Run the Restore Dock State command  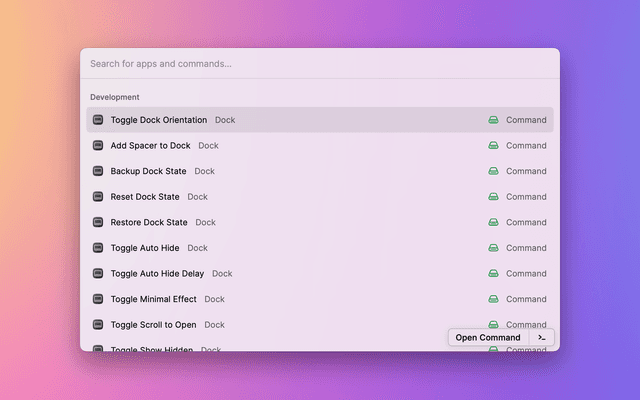149,222
